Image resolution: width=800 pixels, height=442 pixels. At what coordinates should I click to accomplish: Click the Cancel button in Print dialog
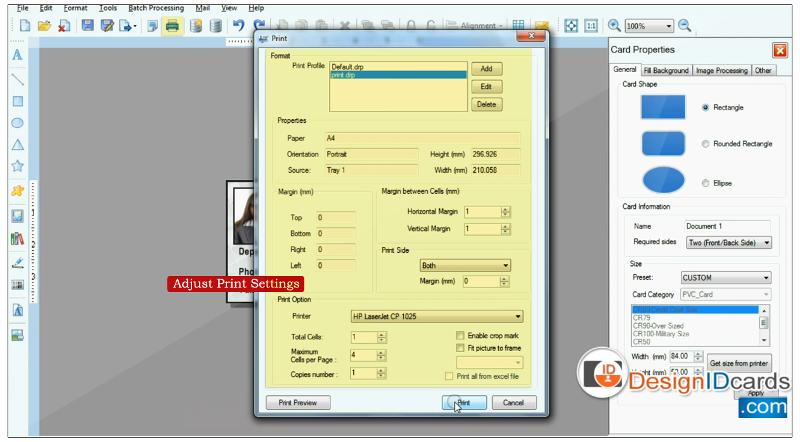click(514, 403)
